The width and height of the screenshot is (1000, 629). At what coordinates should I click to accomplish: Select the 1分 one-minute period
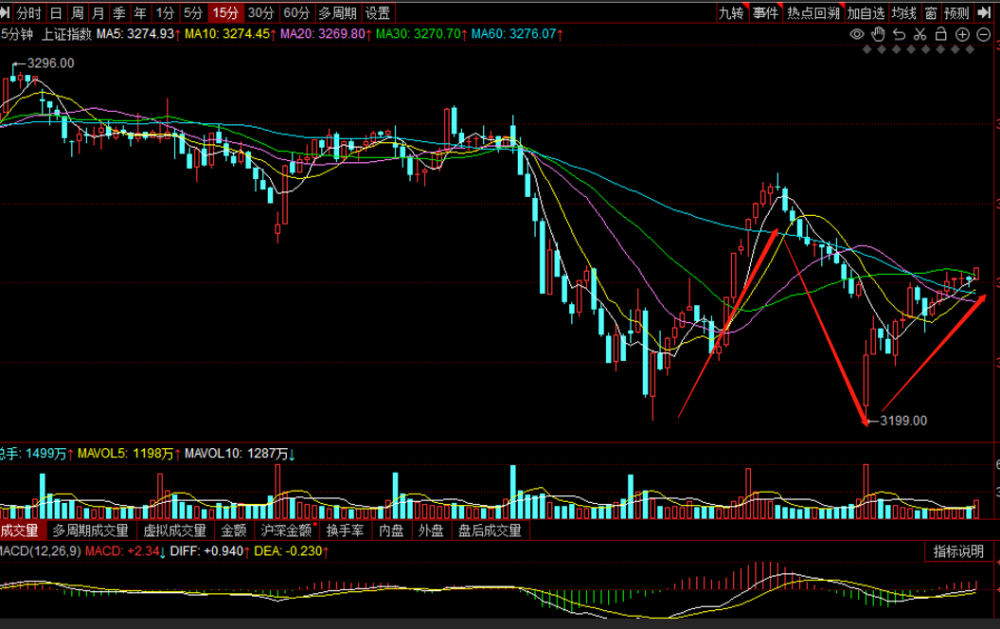[165, 13]
